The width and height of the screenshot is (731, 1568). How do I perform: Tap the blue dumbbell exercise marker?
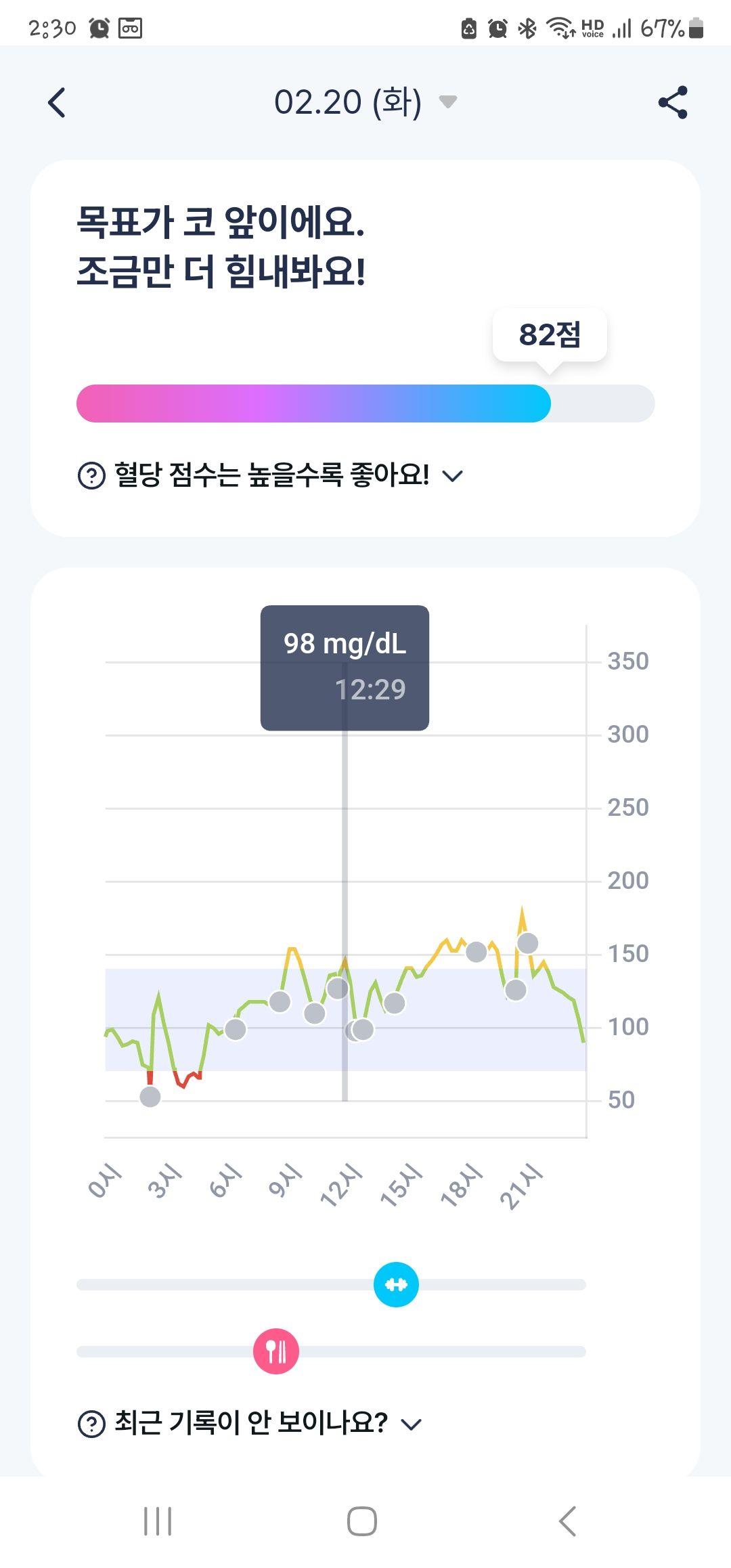(396, 1284)
